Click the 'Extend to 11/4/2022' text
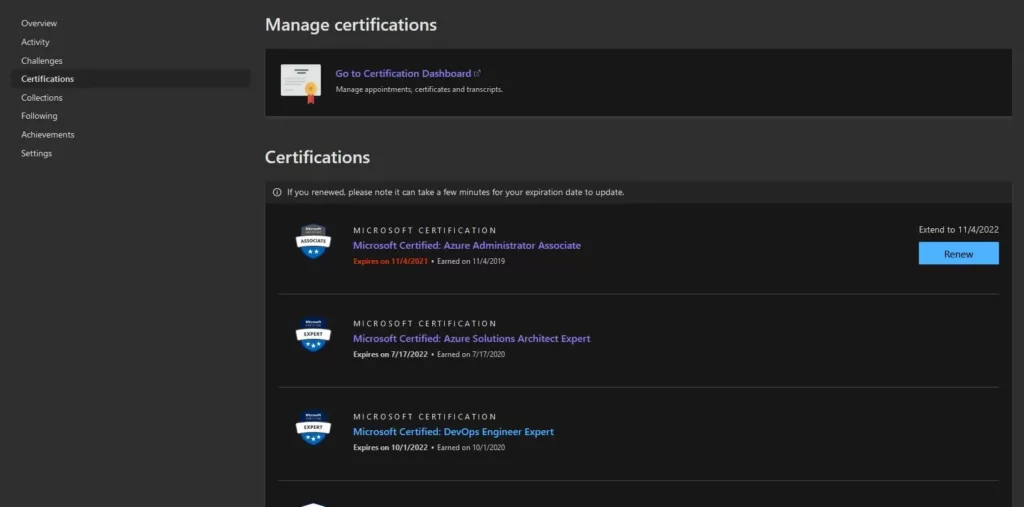 click(959, 230)
